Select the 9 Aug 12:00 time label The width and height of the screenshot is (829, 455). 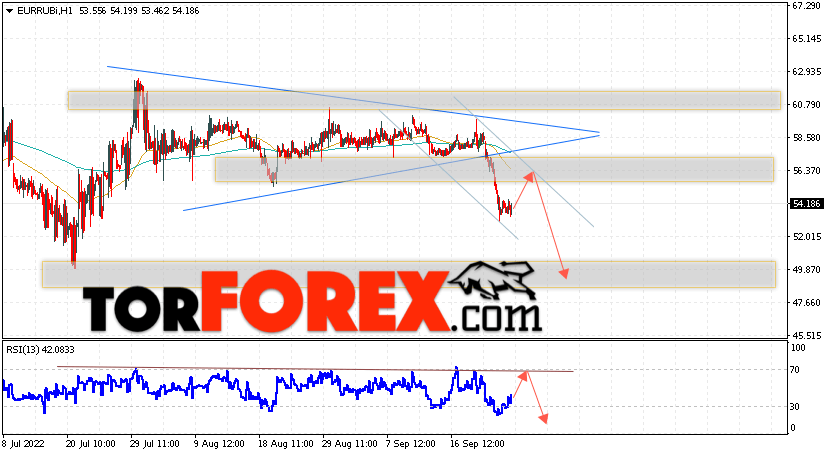[x=219, y=443]
